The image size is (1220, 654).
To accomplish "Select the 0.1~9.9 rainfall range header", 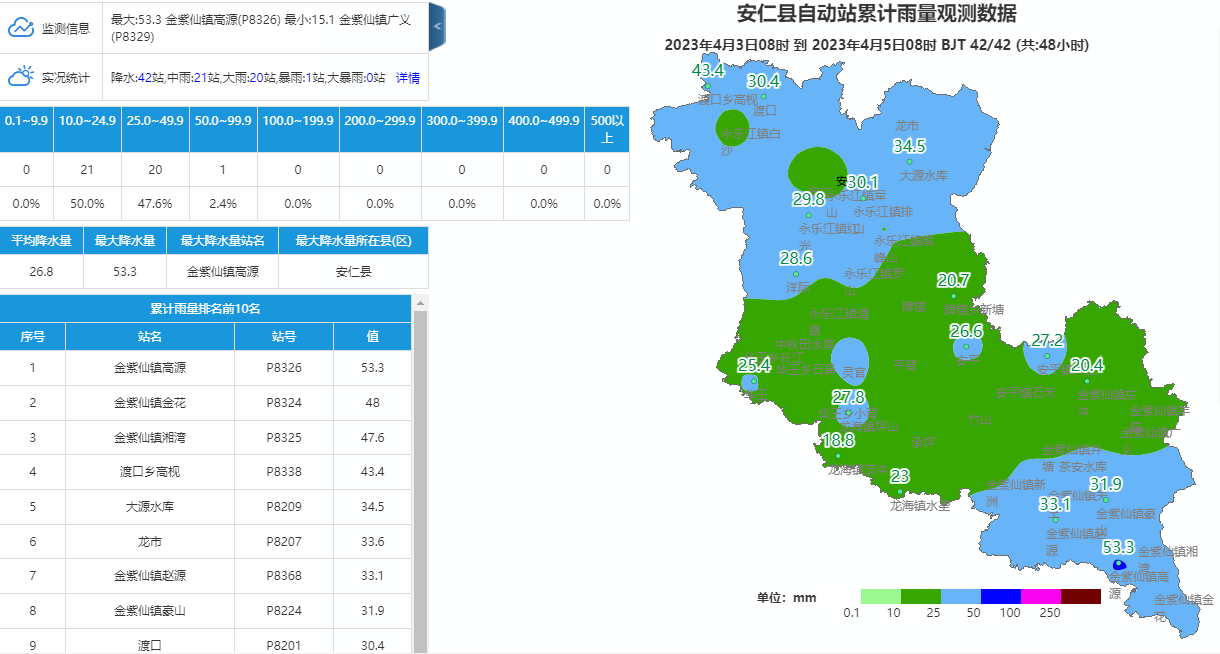I will [26, 128].
